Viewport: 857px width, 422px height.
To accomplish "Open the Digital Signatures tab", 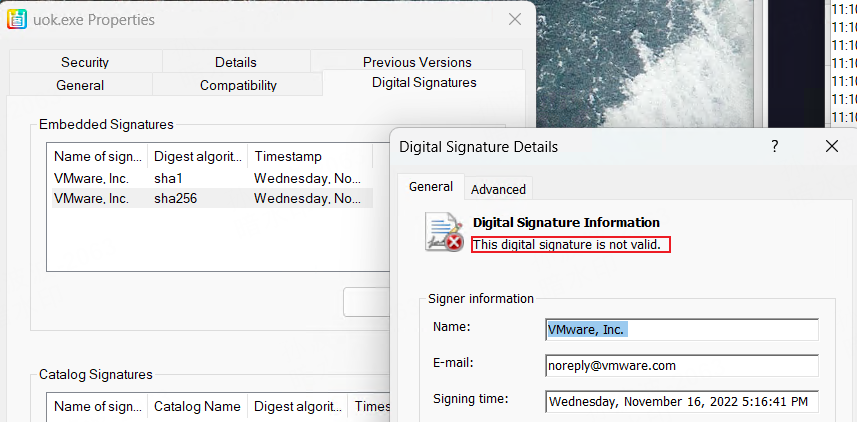I will point(424,83).
